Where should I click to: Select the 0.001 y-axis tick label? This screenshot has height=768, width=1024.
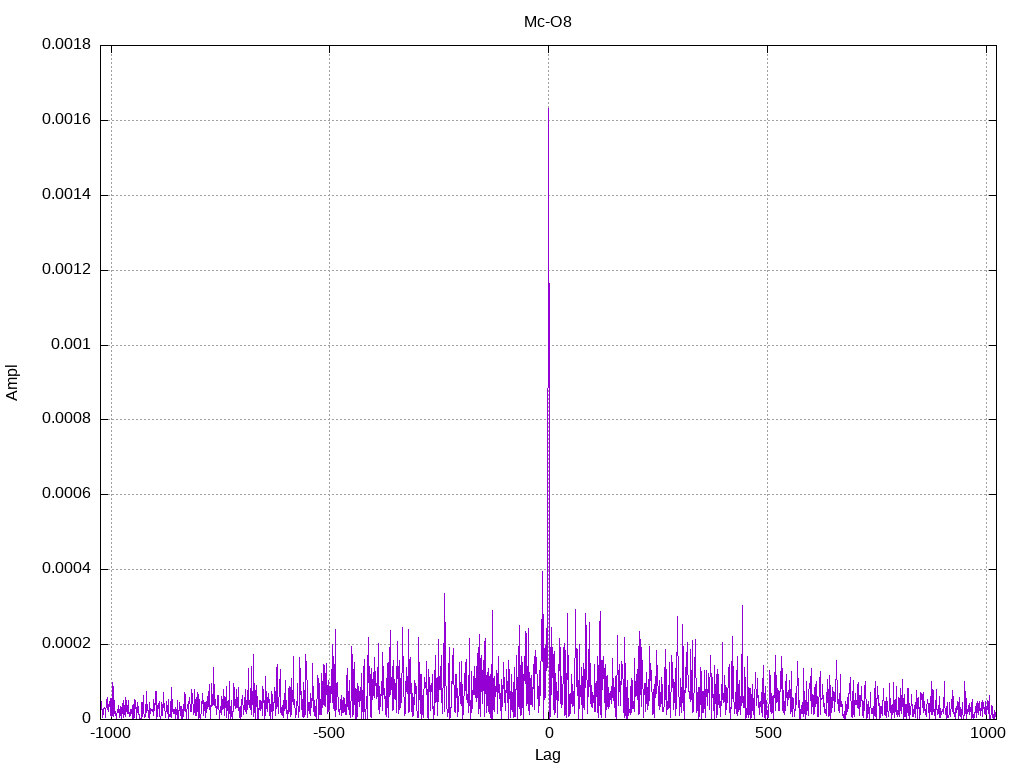click(x=72, y=344)
